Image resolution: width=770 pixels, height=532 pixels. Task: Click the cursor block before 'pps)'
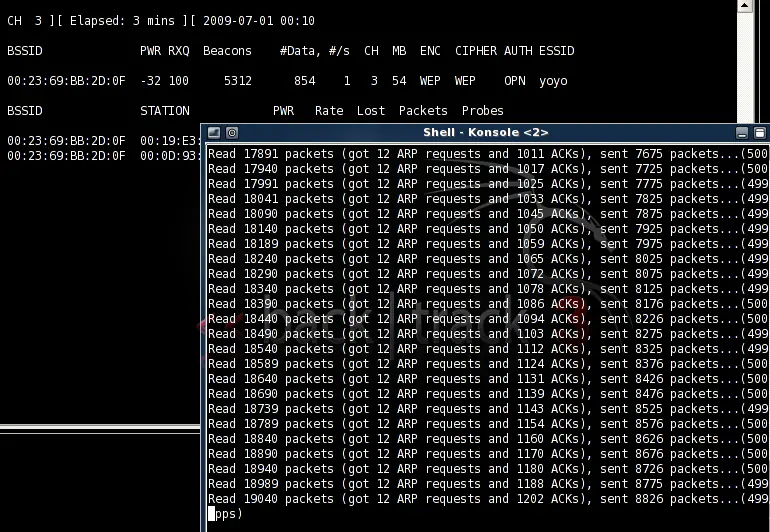click(x=212, y=514)
